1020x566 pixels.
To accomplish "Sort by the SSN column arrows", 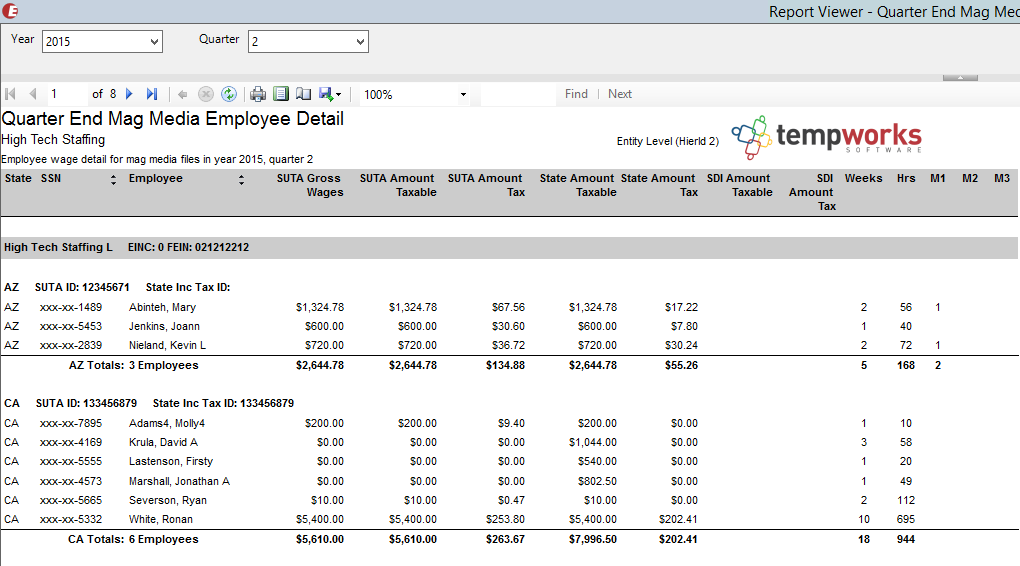I will [113, 180].
